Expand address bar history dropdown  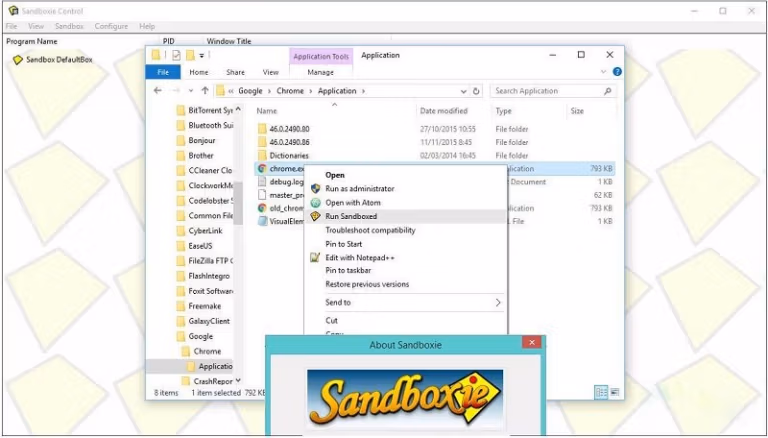[x=463, y=91]
